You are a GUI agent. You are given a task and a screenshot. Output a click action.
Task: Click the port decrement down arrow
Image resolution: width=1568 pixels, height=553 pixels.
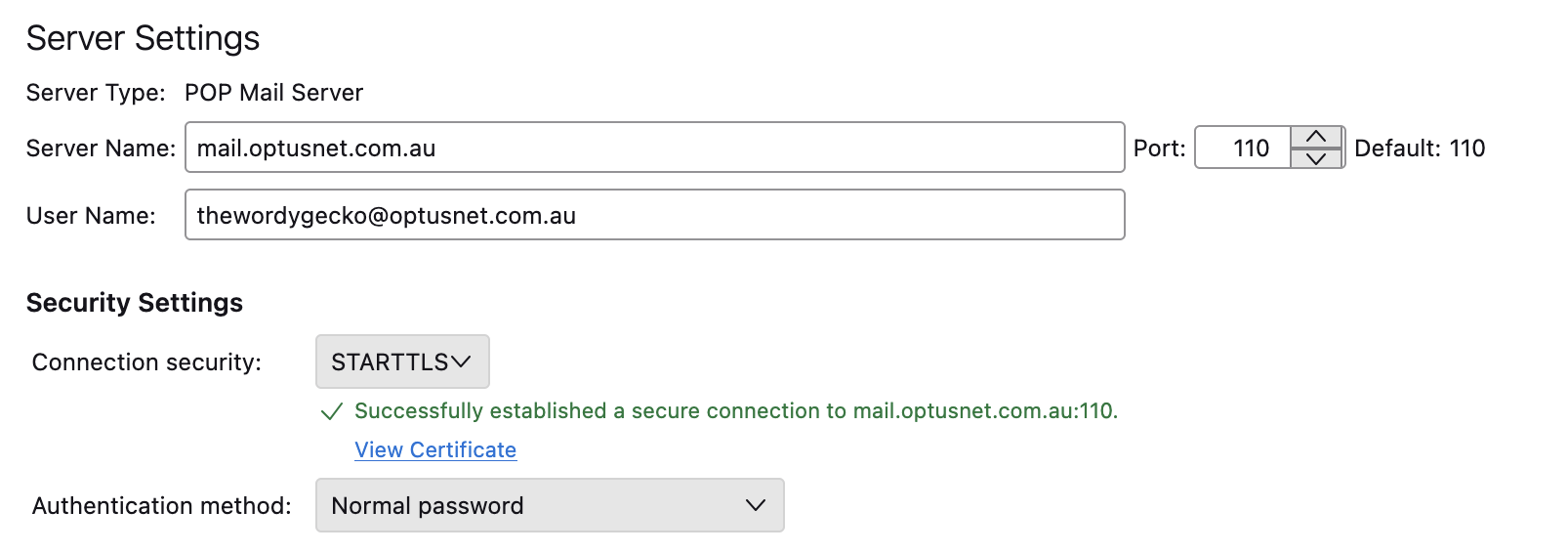tap(1316, 158)
